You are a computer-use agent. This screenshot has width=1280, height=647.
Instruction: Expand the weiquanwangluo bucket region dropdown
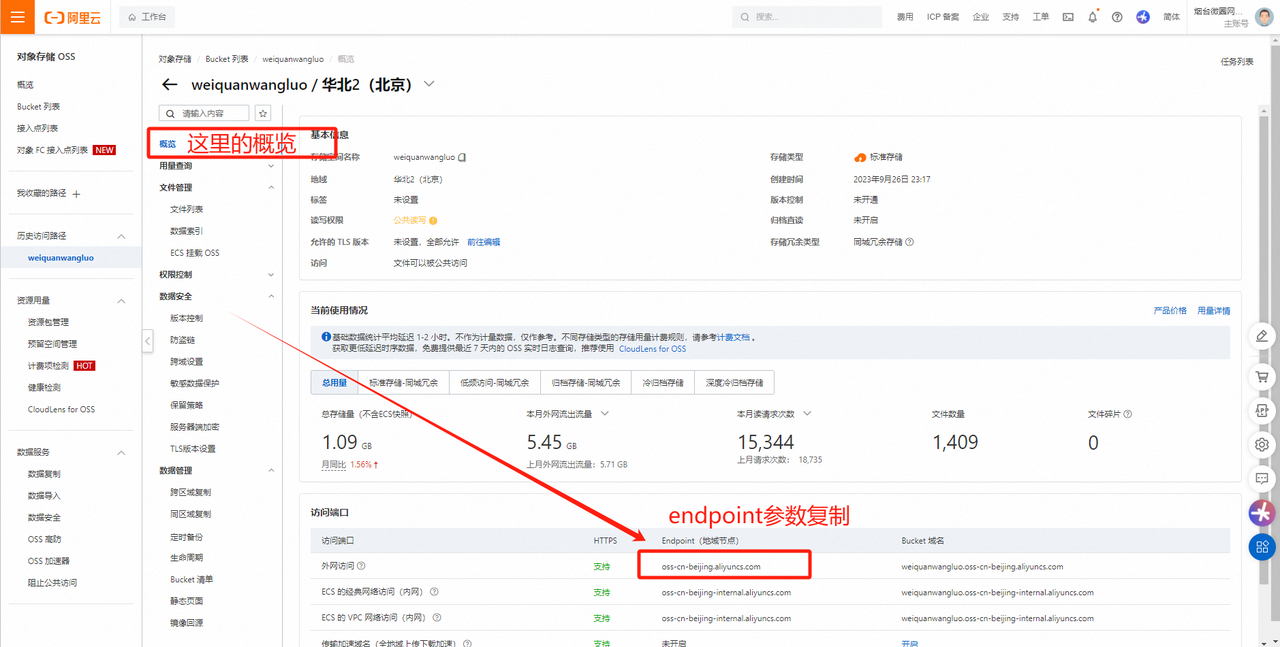(429, 84)
